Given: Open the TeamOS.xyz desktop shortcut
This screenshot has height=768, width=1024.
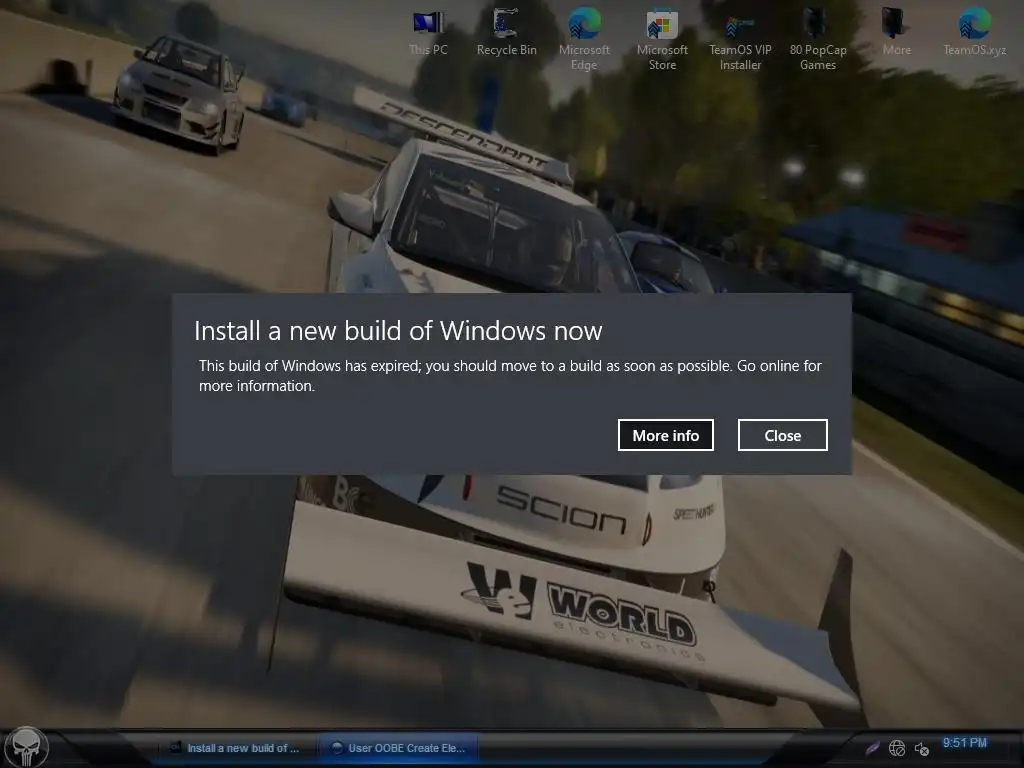Looking at the screenshot, I should pyautogui.click(x=974, y=33).
